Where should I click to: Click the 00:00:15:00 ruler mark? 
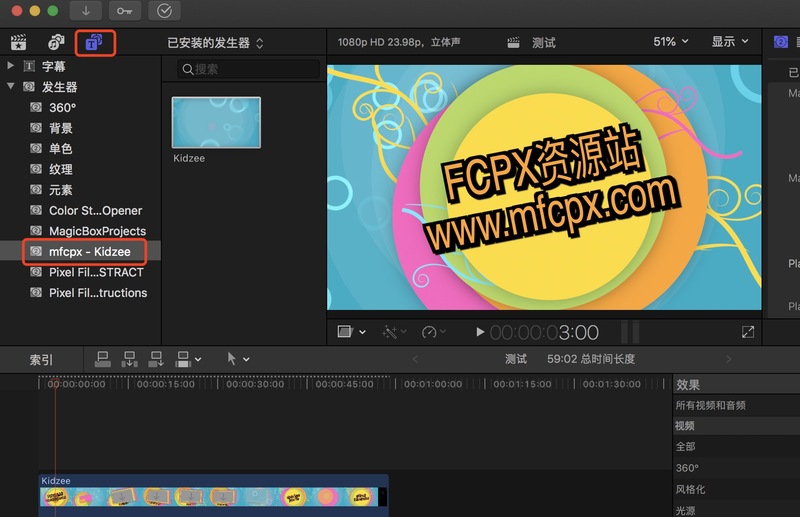click(x=165, y=384)
